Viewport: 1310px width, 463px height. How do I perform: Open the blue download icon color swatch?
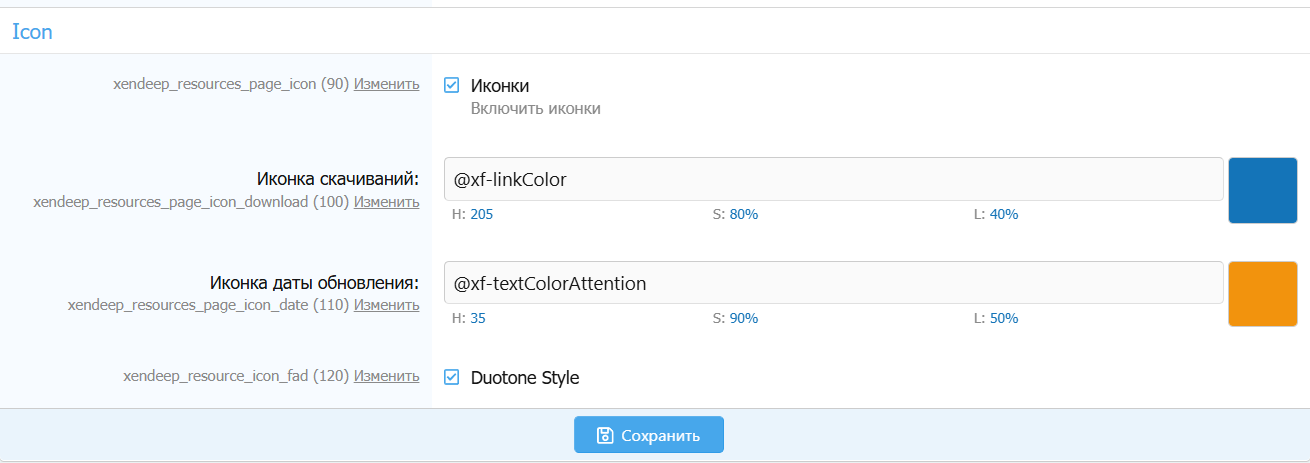pos(1262,190)
